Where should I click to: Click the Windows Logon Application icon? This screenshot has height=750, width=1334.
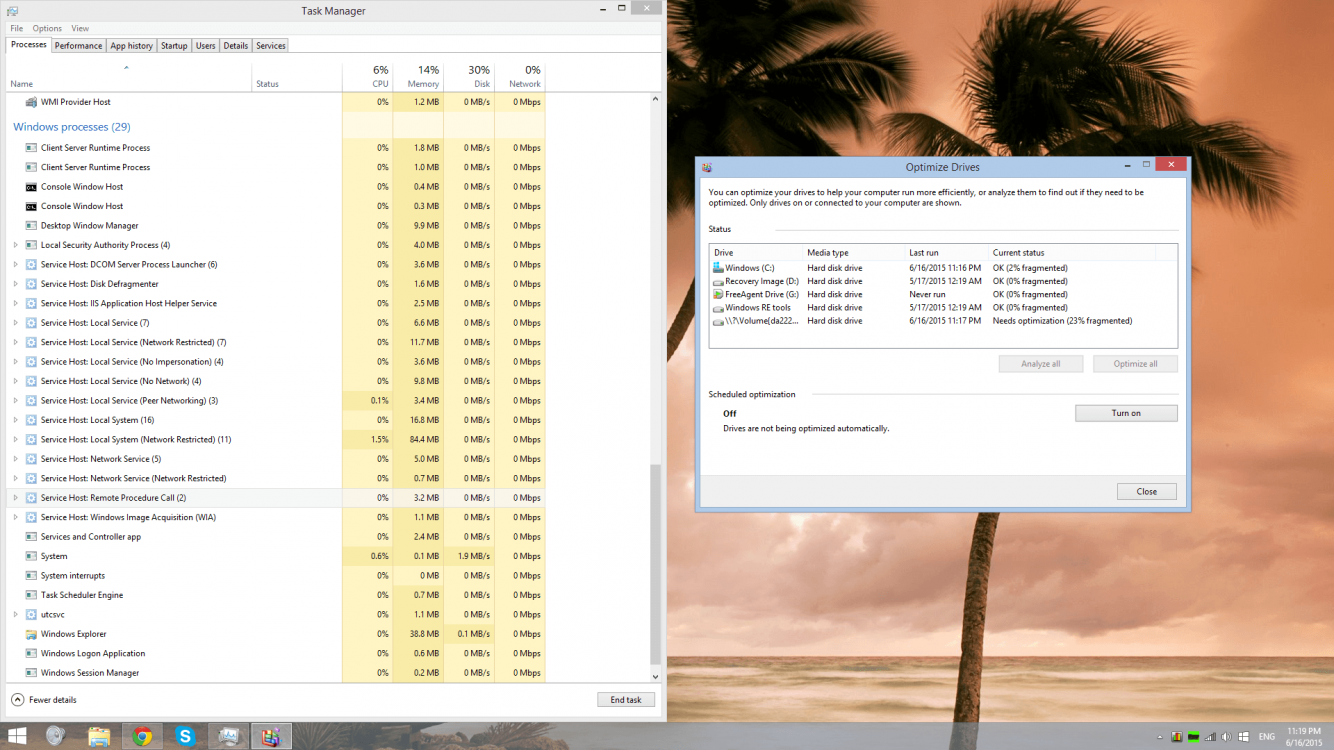(x=31, y=654)
